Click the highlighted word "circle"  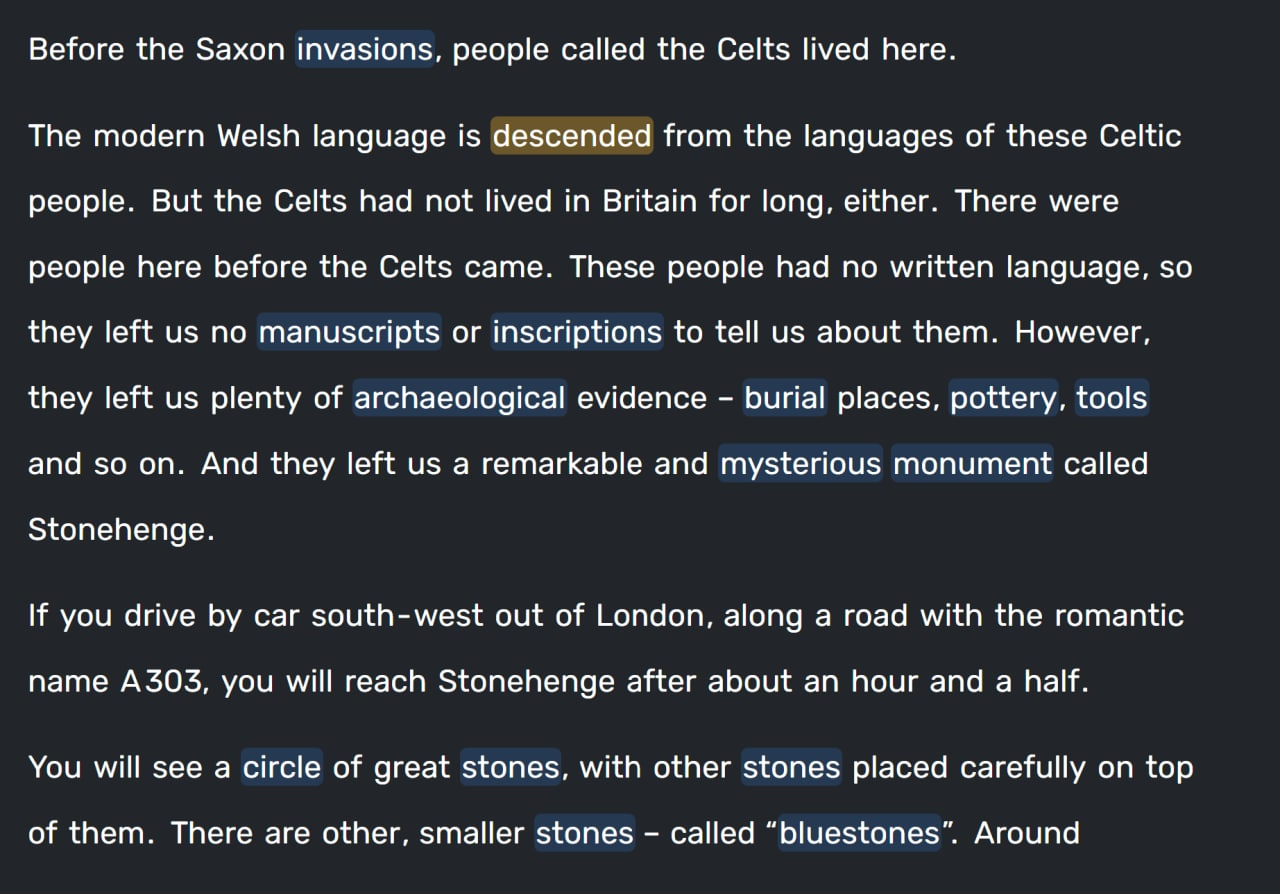click(x=282, y=767)
